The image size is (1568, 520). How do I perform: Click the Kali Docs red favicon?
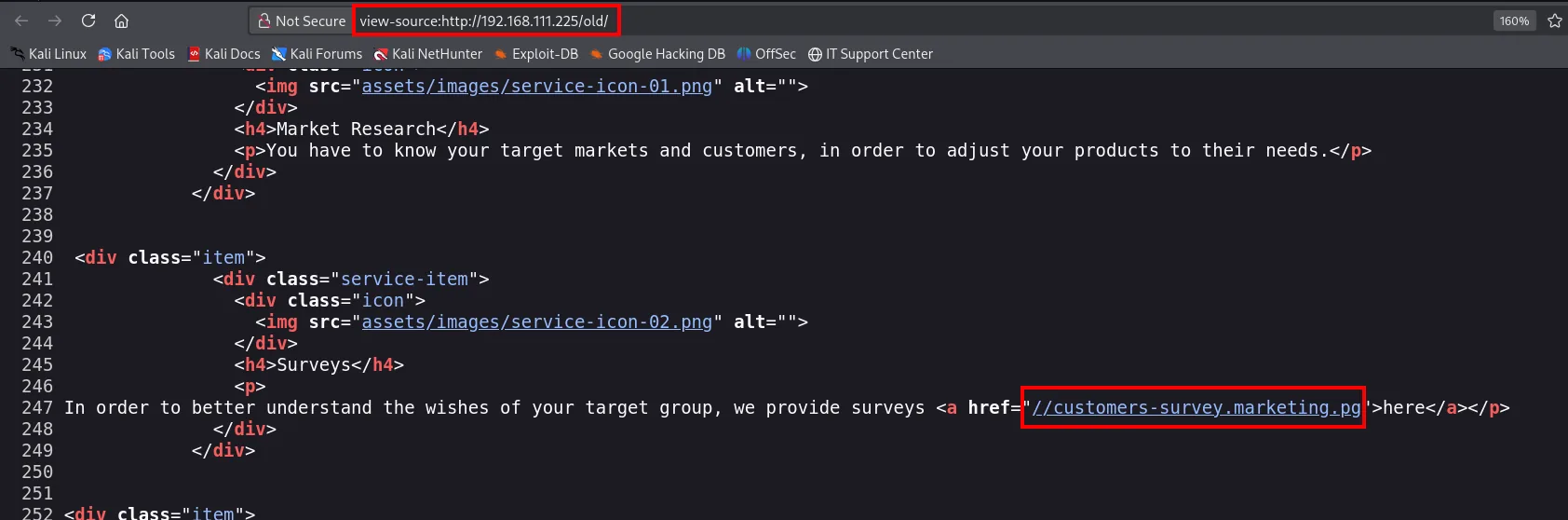click(194, 54)
